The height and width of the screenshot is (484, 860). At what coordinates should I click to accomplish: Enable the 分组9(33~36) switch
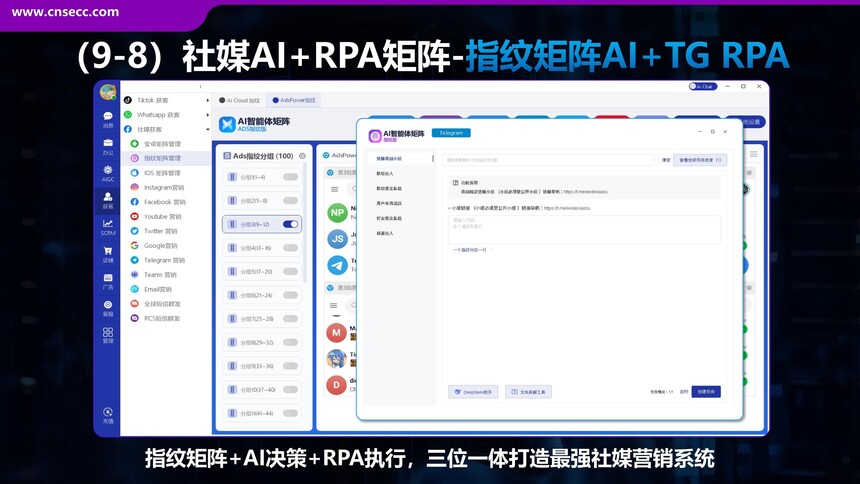[x=291, y=365]
